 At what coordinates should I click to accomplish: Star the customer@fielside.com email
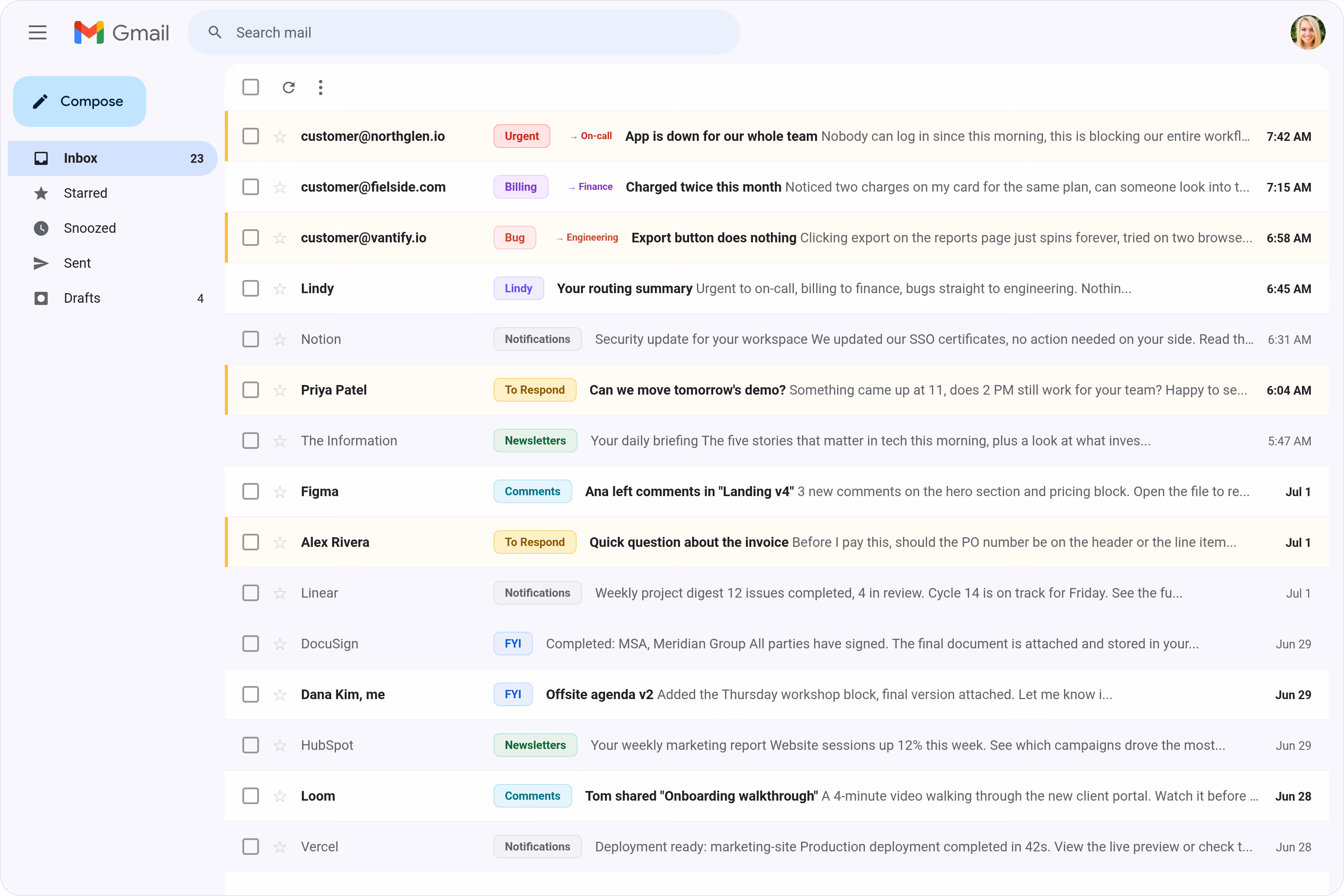pyautogui.click(x=280, y=187)
